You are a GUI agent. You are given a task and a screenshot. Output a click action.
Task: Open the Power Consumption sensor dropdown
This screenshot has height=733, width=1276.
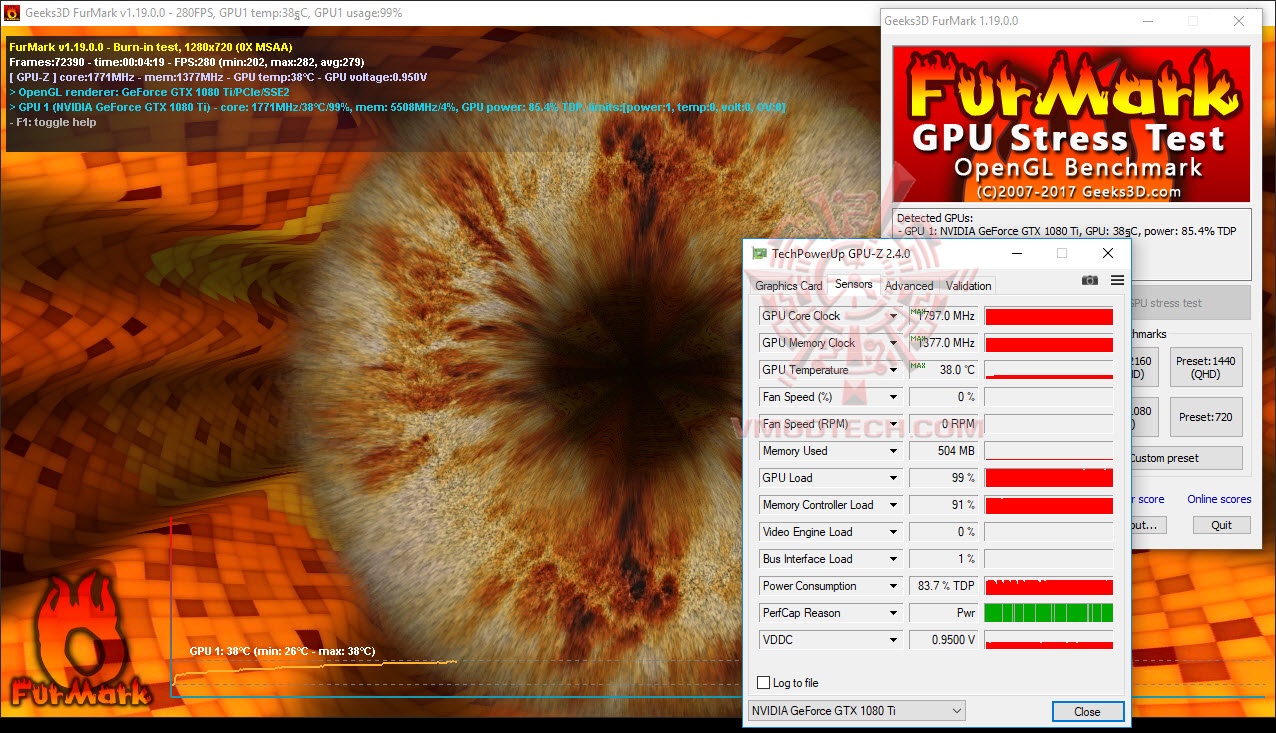point(894,586)
